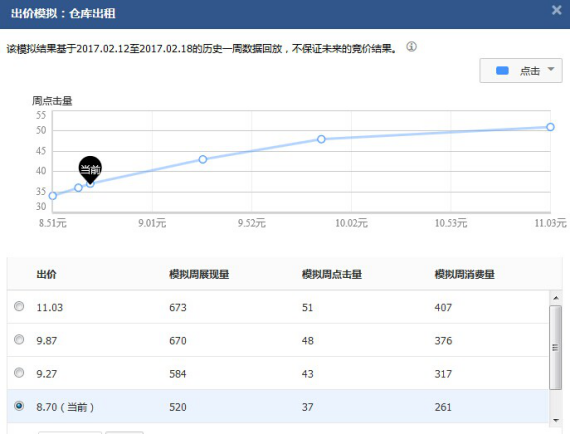Select the 9.87 bid radio button
The image size is (570, 434).
coord(19,339)
